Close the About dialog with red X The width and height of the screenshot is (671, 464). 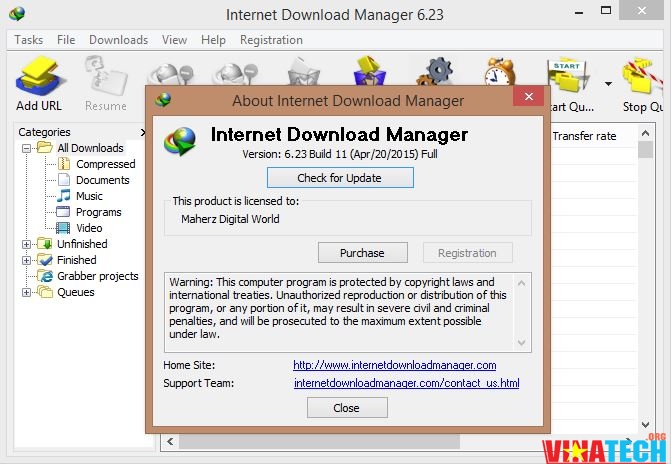point(528,96)
